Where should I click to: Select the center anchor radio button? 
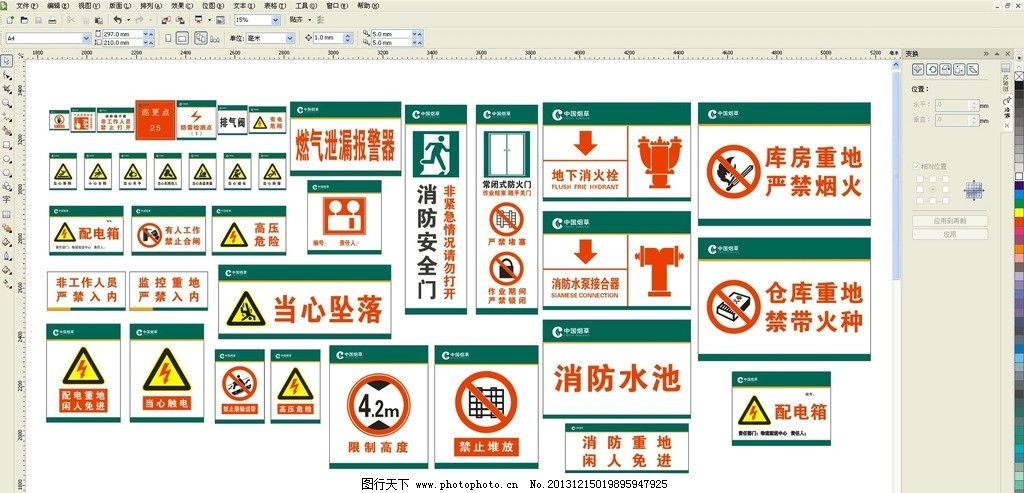click(933, 189)
